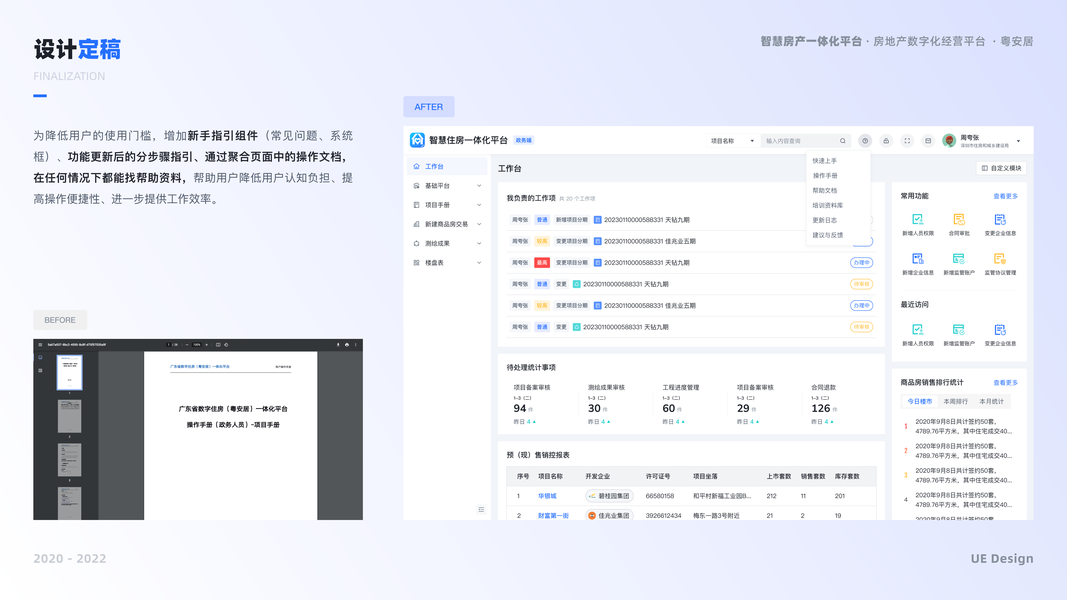The width and height of the screenshot is (1067, 600).
Task: Click the PDF viewer hamburger menu icon
Action: [x=40, y=345]
